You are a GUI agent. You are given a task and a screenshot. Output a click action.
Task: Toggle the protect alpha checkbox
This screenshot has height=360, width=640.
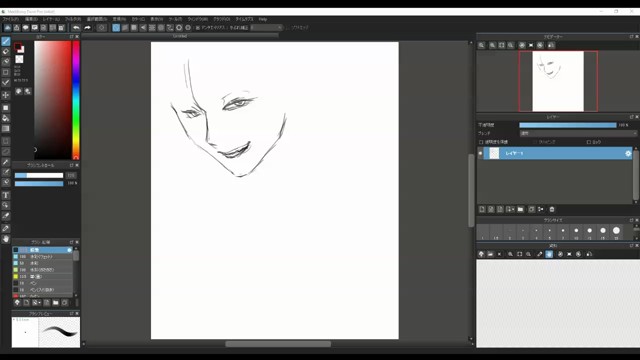coord(481,142)
